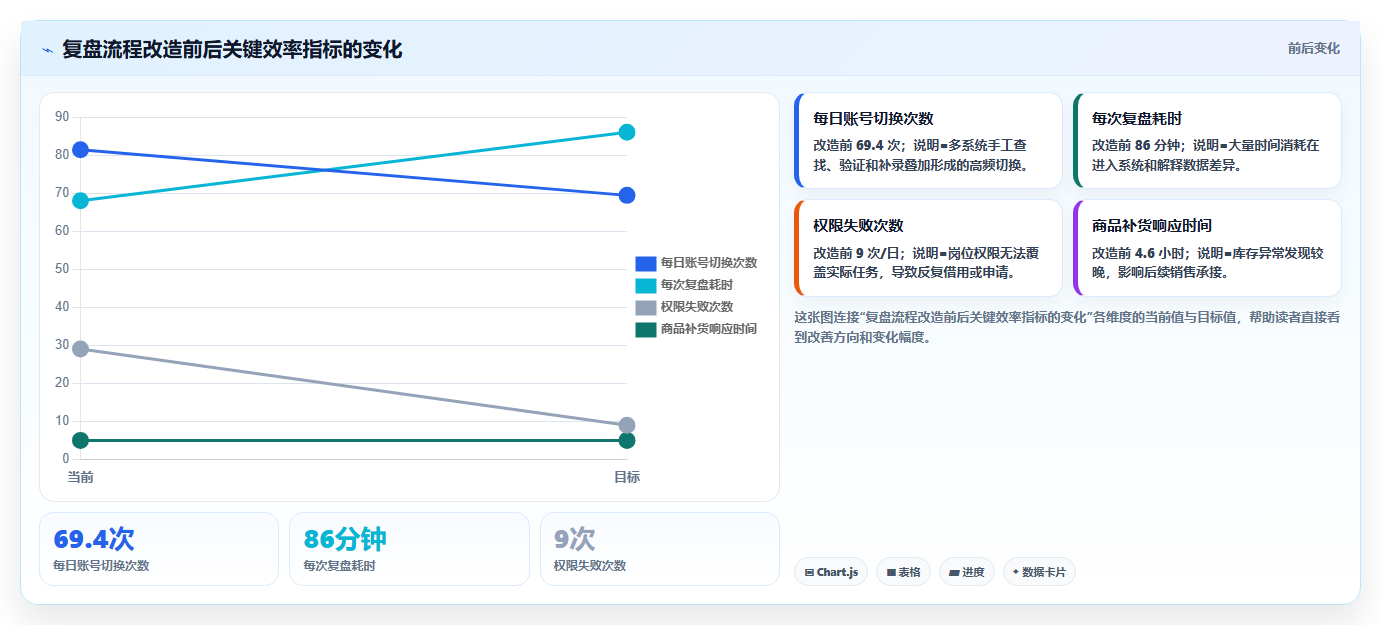Click the 数据卡片 tag
The height and width of the screenshot is (625, 1381).
[1039, 572]
